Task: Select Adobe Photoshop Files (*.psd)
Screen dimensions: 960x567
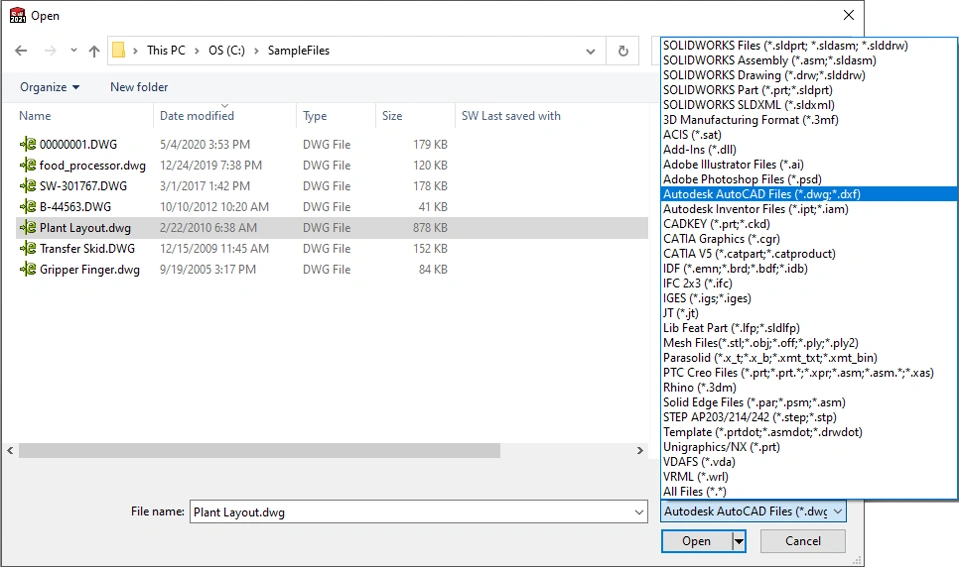Action: (x=809, y=179)
